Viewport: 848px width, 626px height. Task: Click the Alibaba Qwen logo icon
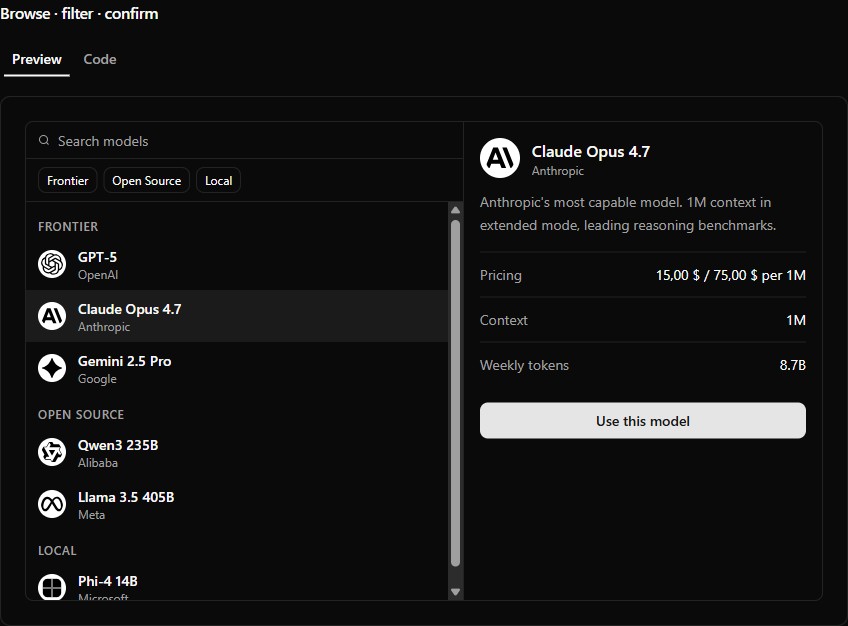52,452
